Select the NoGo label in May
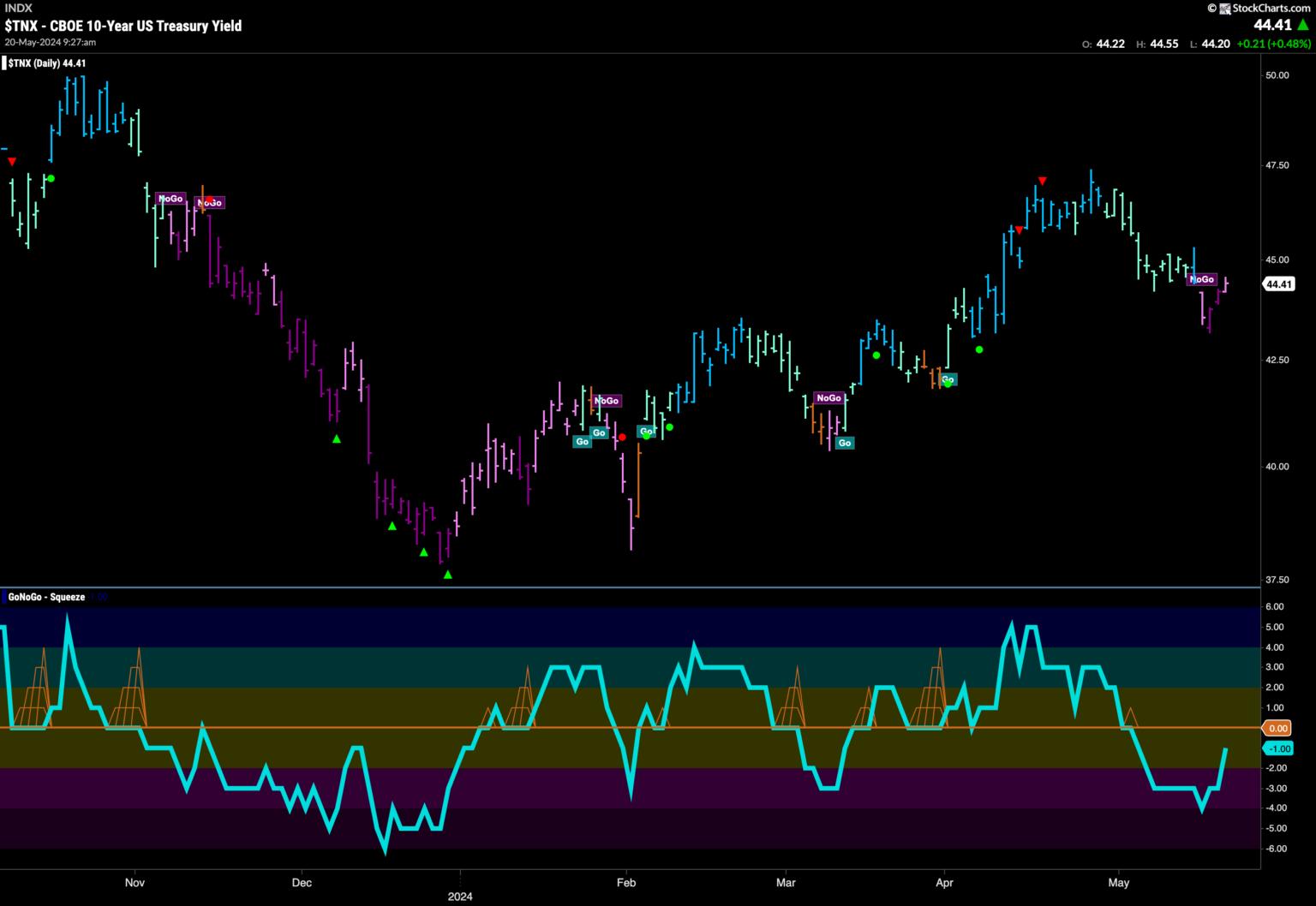This screenshot has width=1316, height=906. point(1202,279)
